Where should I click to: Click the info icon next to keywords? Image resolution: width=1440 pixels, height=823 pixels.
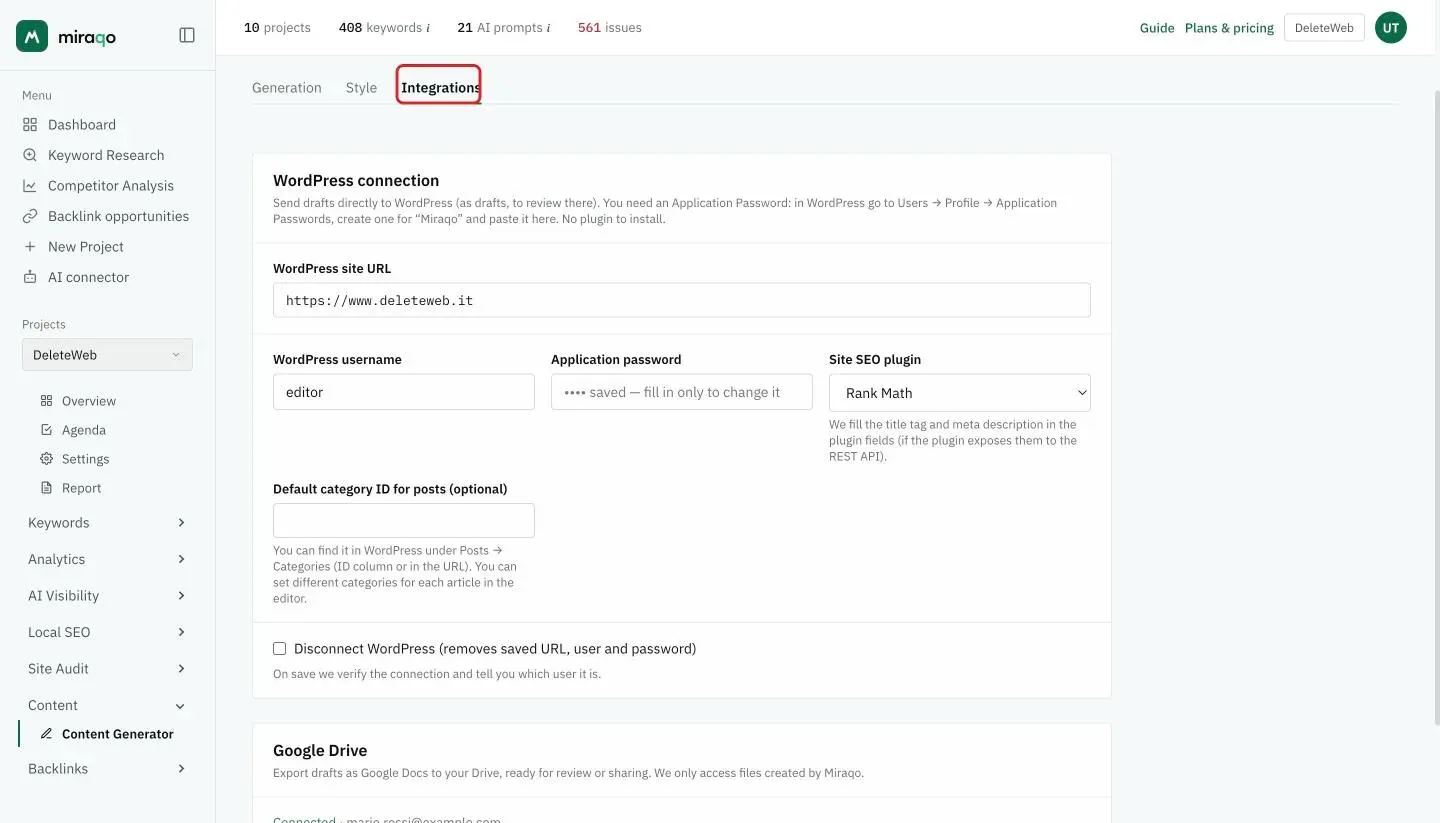pos(428,28)
